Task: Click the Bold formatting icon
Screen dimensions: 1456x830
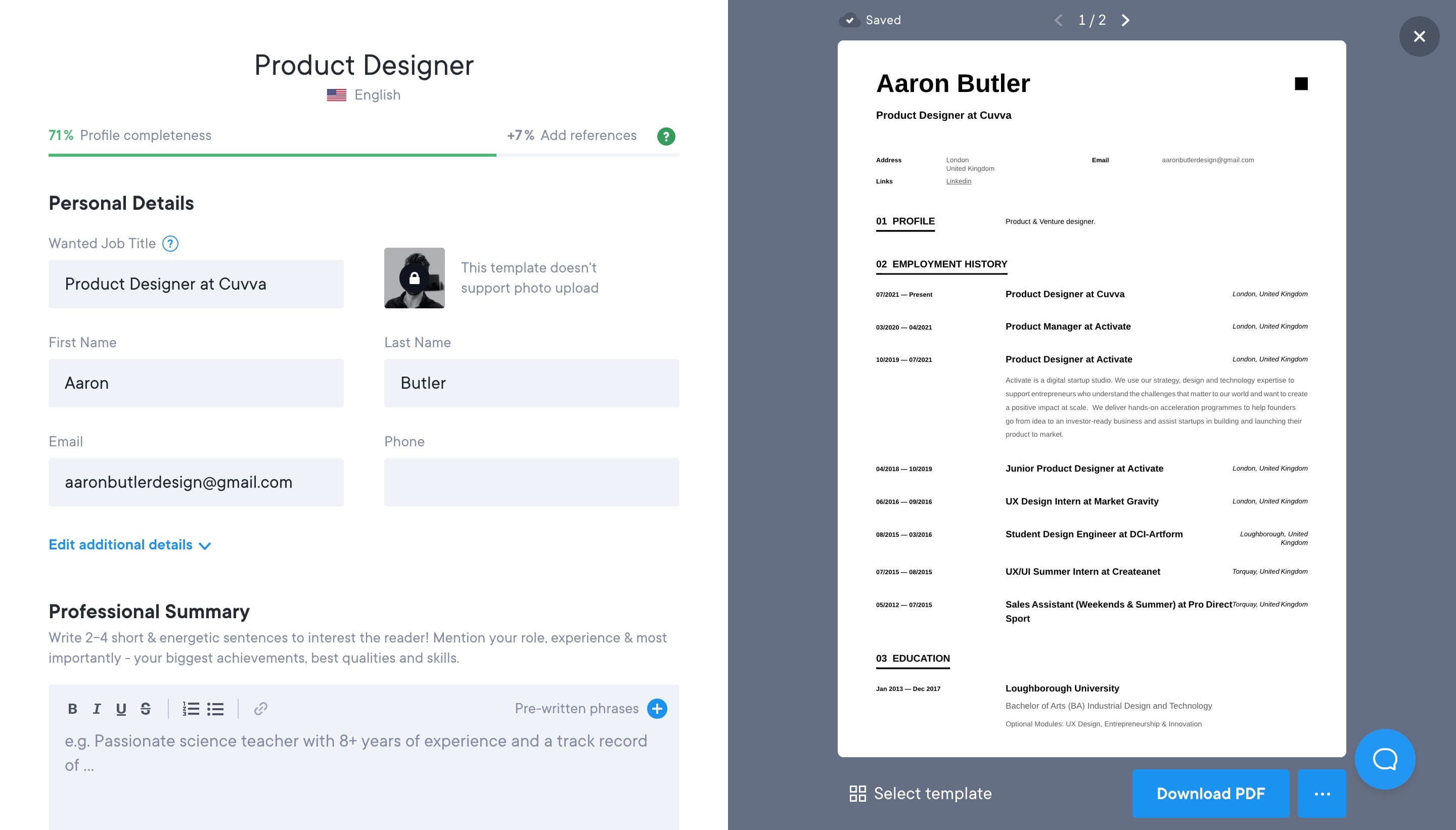Action: point(71,709)
